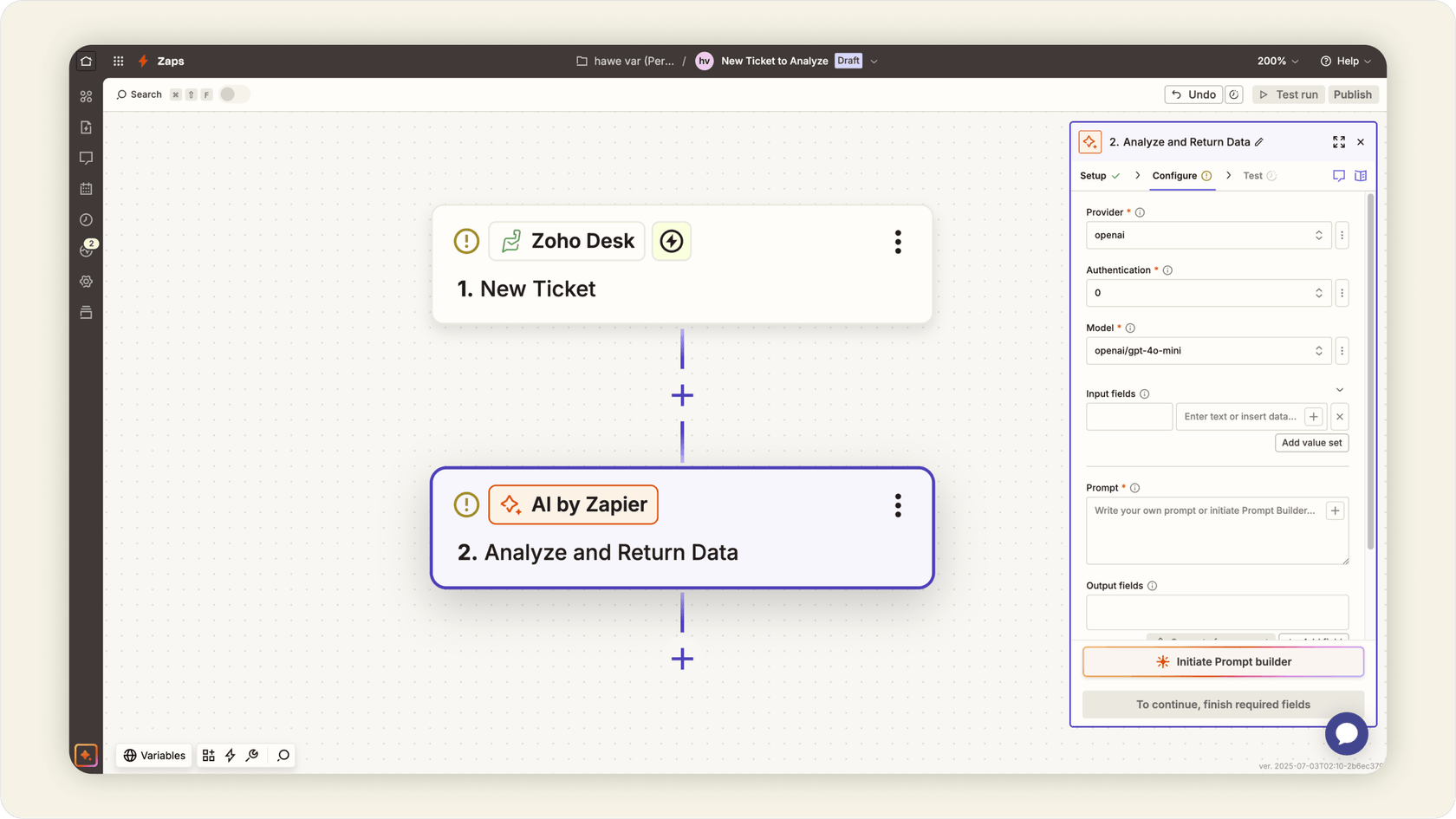
Task: Click the Publish button
Action: pos(1353,94)
